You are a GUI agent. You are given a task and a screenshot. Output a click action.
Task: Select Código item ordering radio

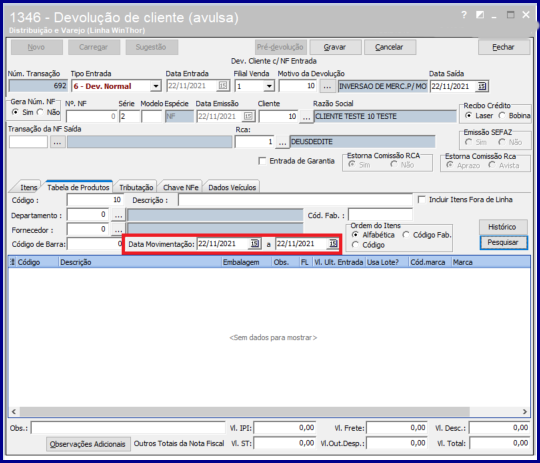(355, 245)
